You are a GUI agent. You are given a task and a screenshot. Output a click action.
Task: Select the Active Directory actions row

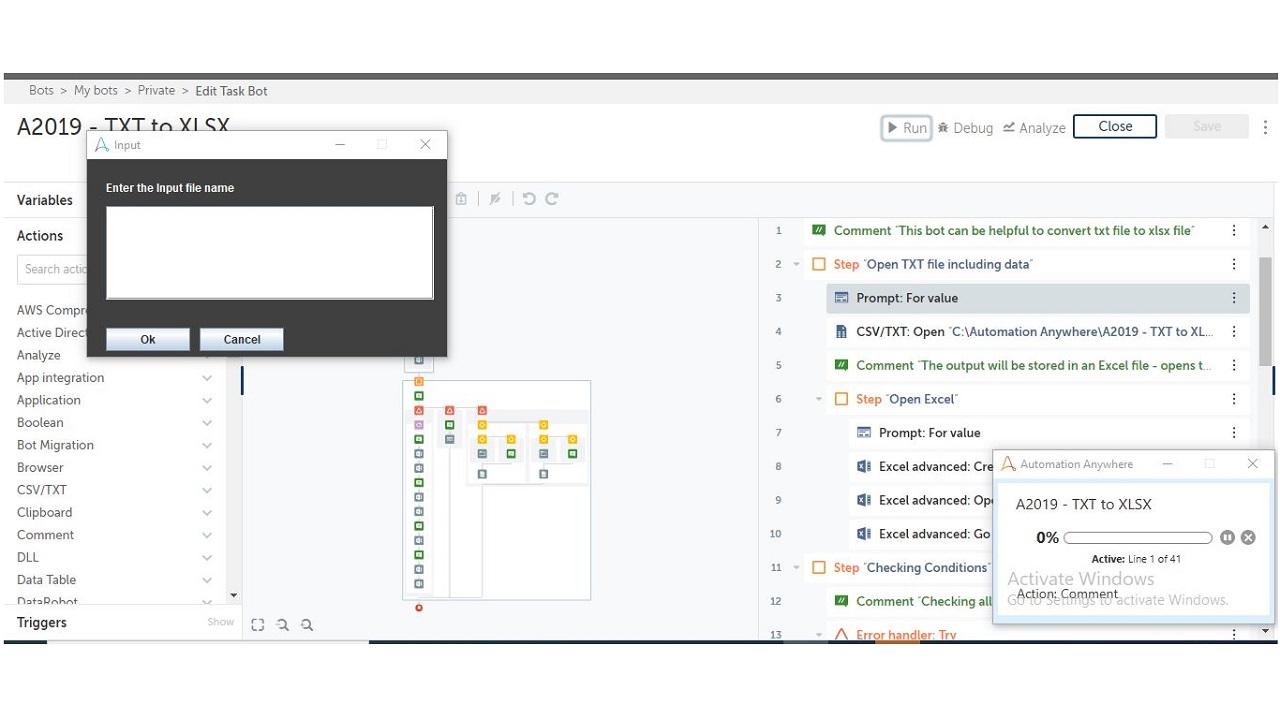[x=52, y=333]
